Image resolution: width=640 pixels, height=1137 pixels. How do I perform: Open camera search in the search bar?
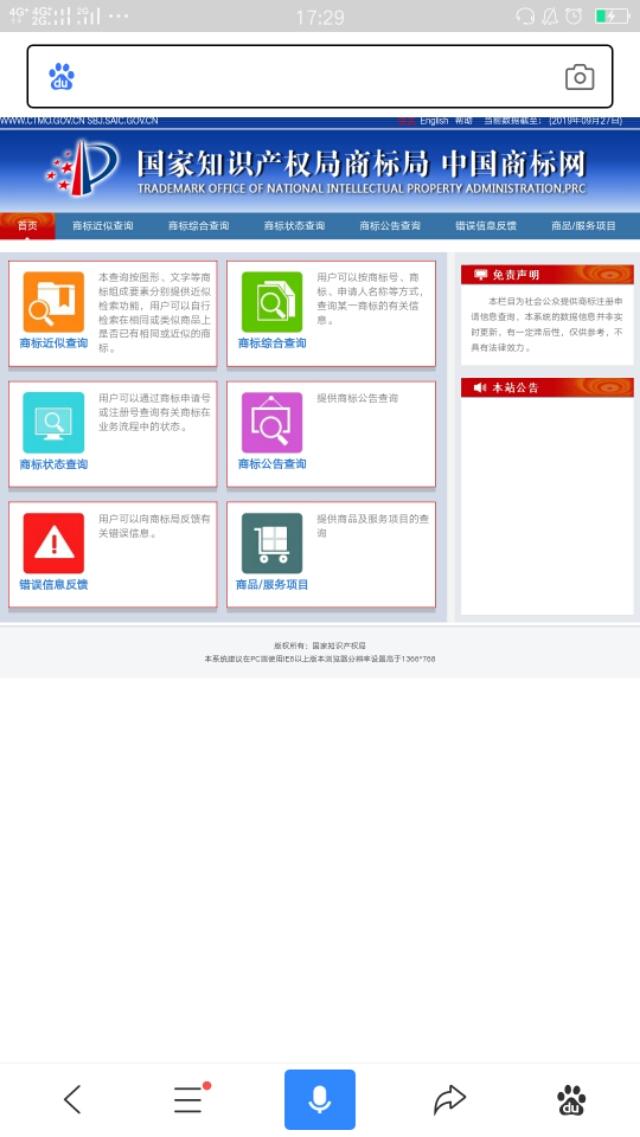coord(579,77)
